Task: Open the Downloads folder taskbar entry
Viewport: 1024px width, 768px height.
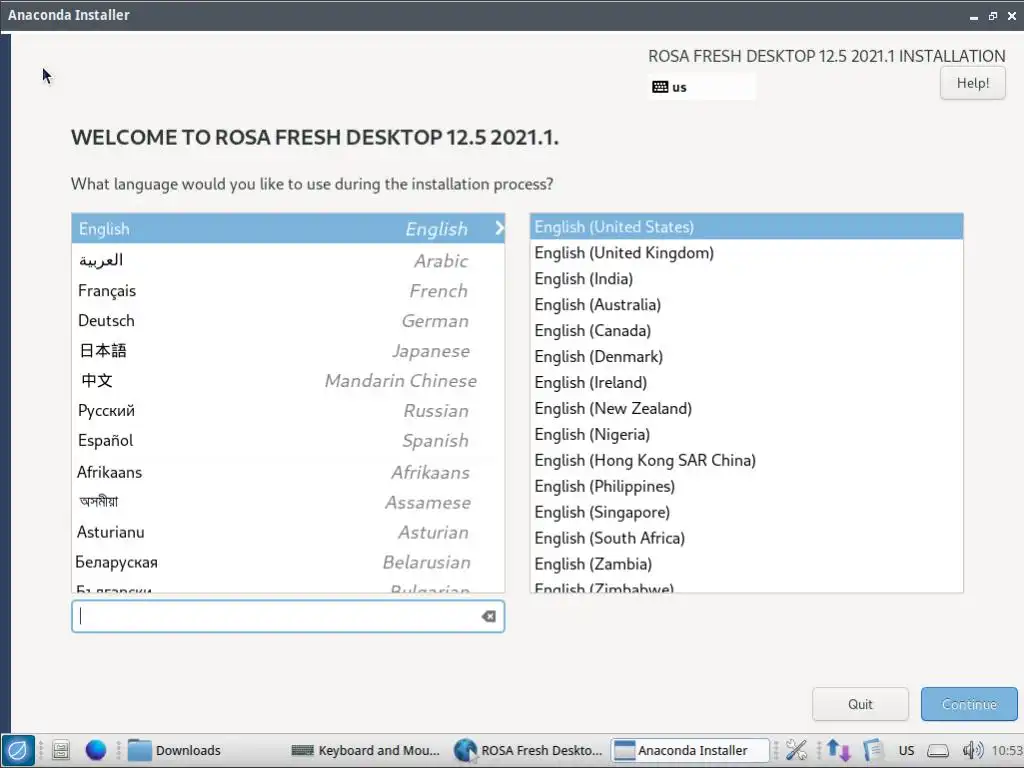Action: [x=174, y=750]
